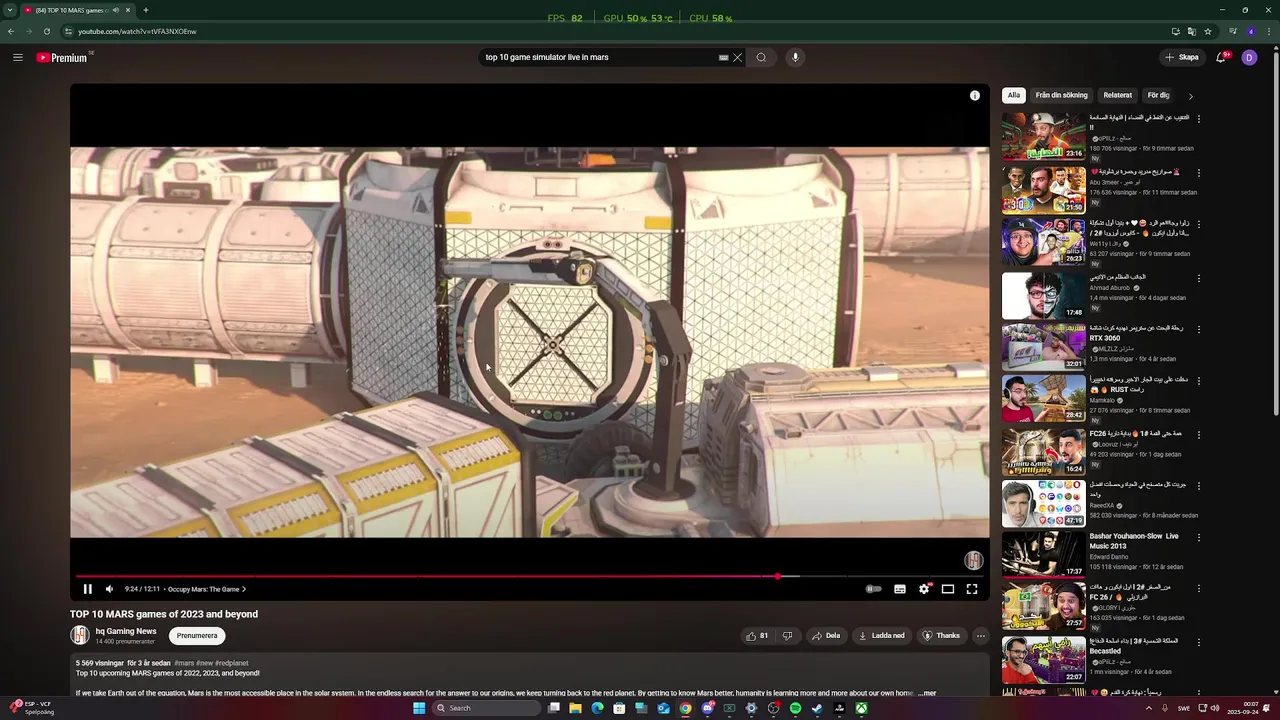Select the För dig chip
Image resolution: width=1280 pixels, height=720 pixels.
click(x=1158, y=95)
